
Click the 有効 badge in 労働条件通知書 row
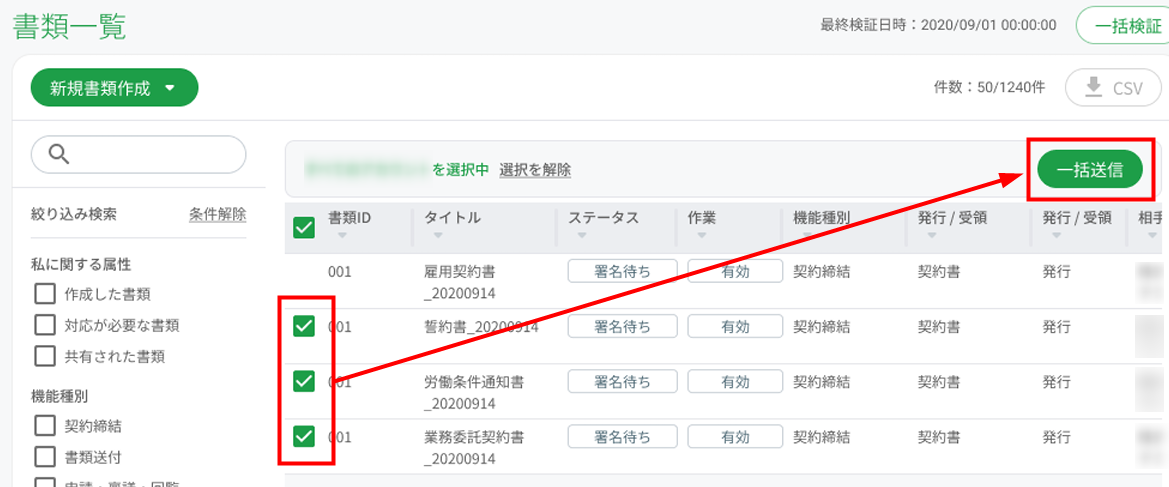pyautogui.click(x=735, y=382)
